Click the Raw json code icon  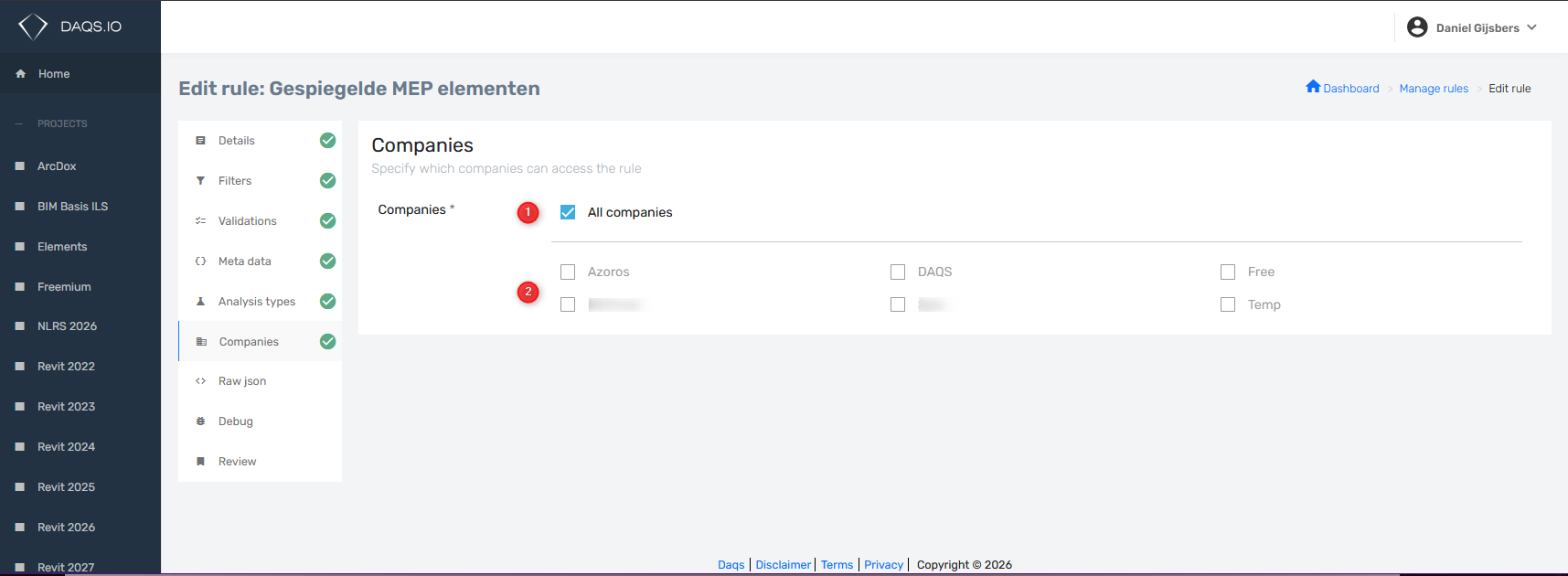pos(200,381)
